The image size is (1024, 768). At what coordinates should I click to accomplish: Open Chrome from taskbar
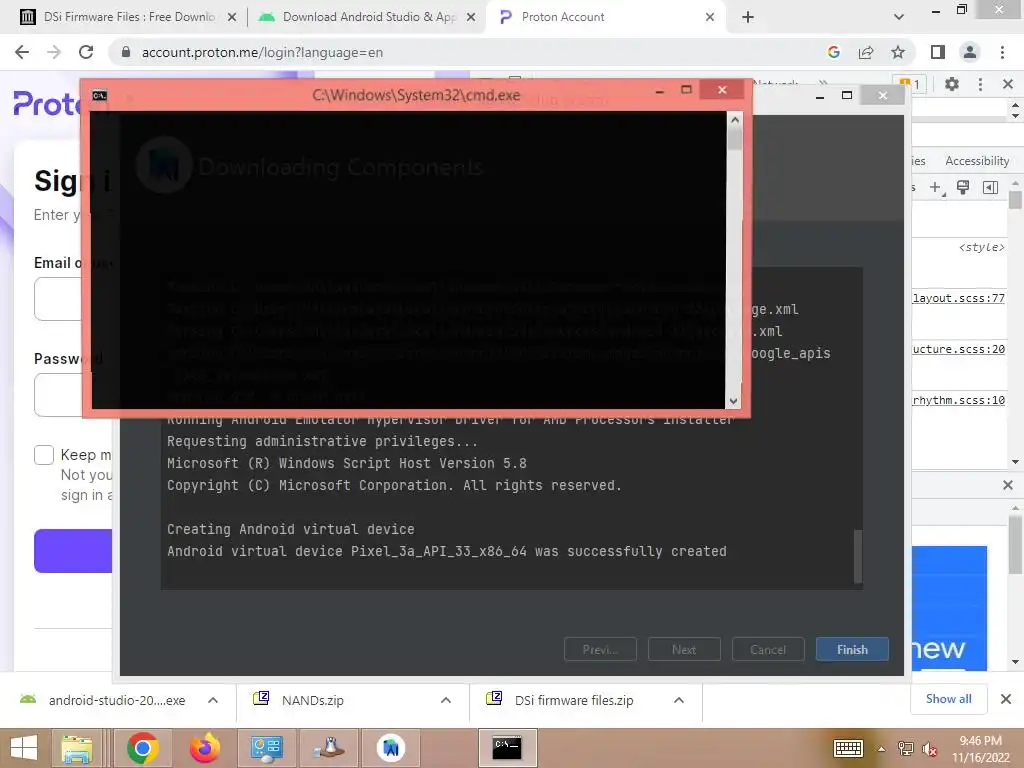pos(142,748)
